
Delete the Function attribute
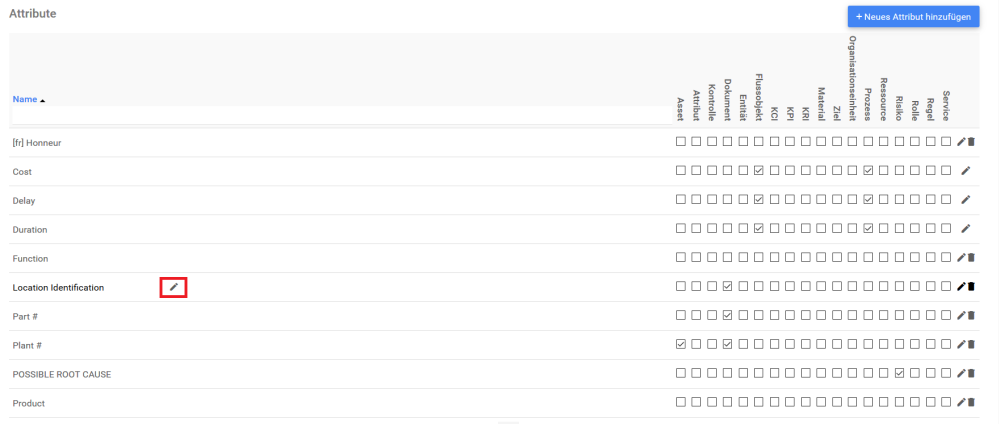971,258
